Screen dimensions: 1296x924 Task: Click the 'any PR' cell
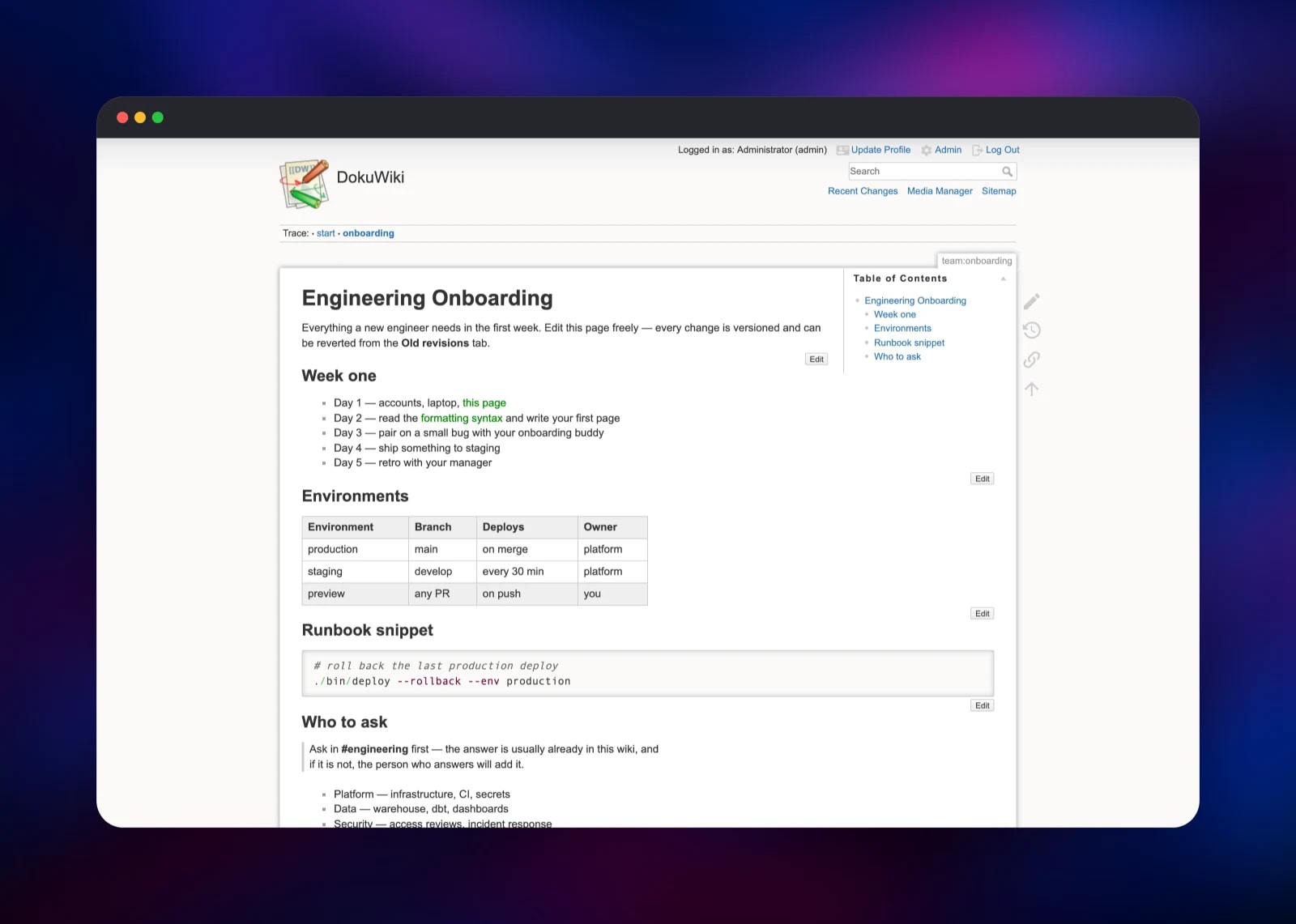click(x=443, y=594)
